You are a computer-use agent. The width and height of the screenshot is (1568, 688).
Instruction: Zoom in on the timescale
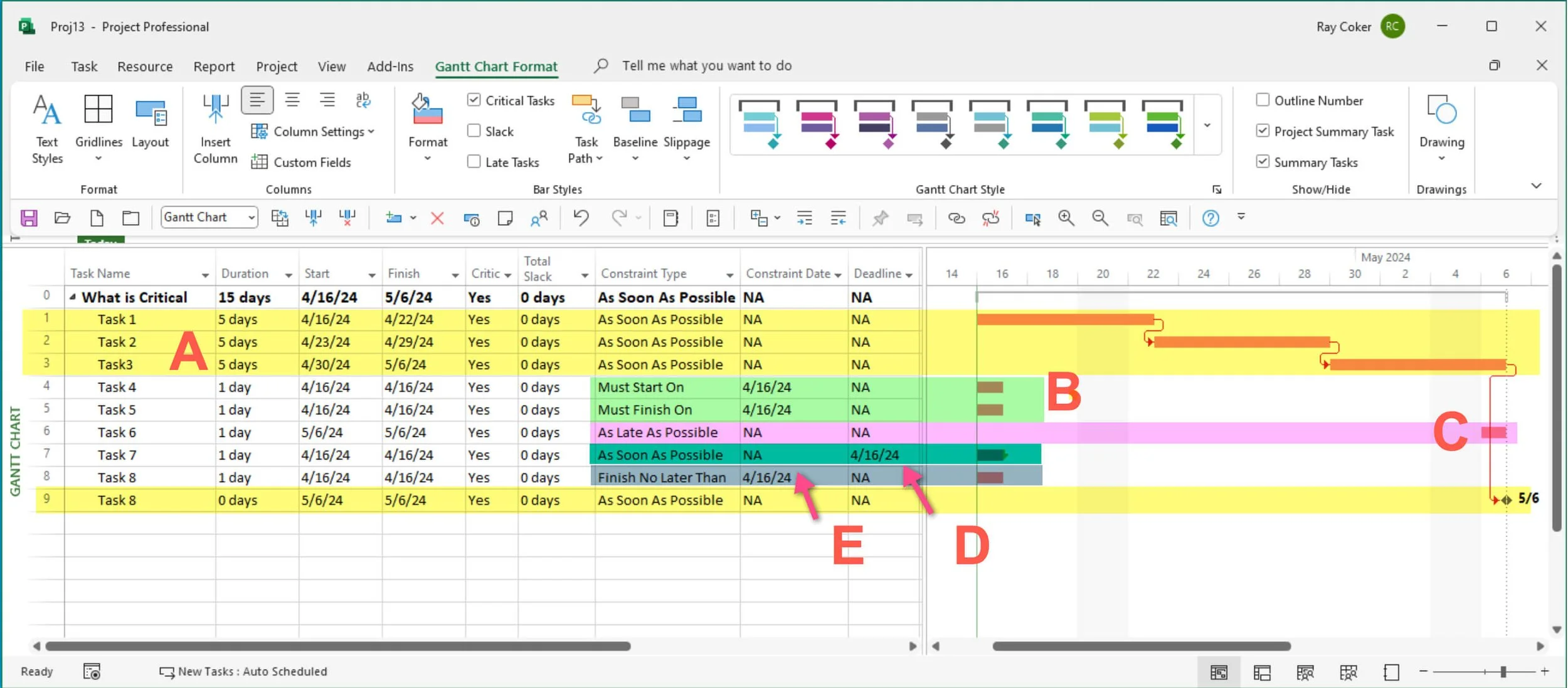(x=1066, y=218)
